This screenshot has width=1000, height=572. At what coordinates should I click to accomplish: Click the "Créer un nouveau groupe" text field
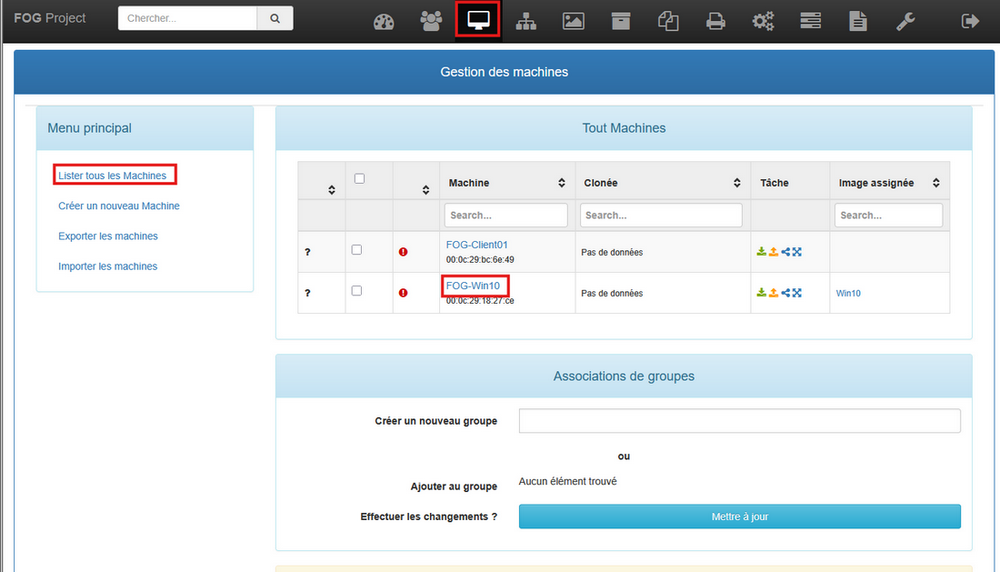[x=739, y=421]
